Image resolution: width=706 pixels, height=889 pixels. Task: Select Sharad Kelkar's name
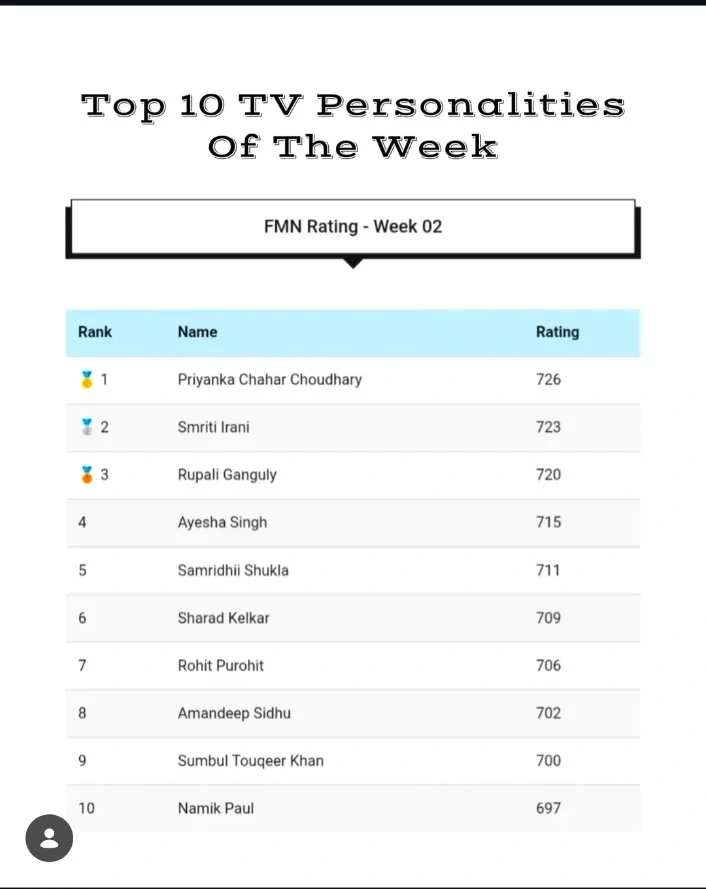pos(223,618)
